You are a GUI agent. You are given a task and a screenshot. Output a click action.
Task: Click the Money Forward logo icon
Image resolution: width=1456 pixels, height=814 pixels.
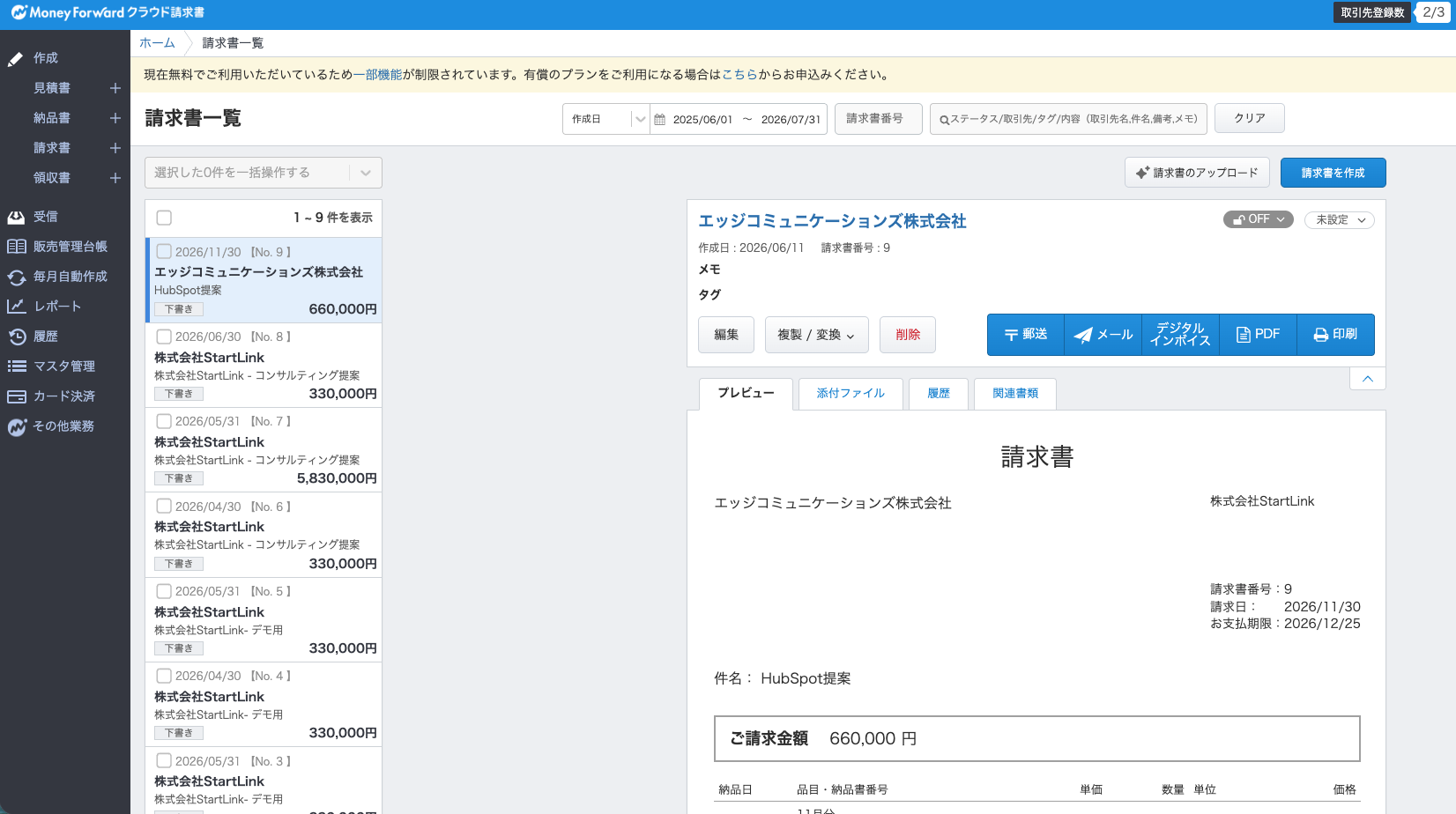click(x=19, y=12)
